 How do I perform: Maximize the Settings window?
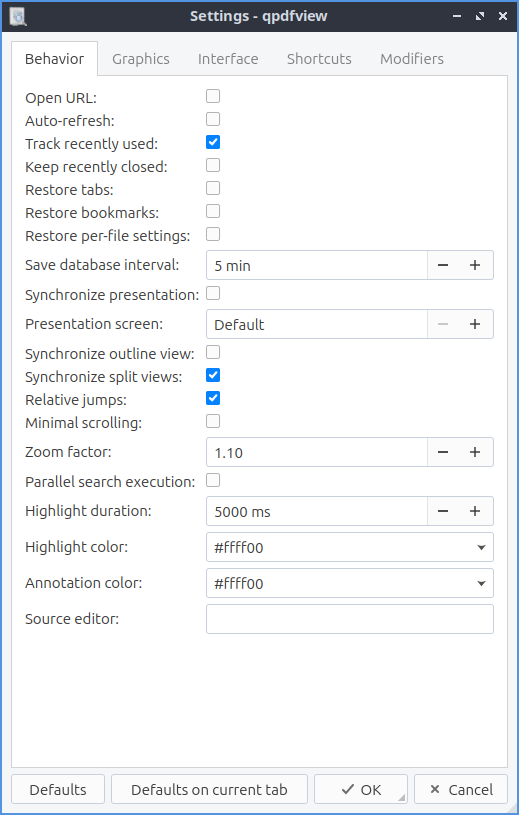[480, 16]
